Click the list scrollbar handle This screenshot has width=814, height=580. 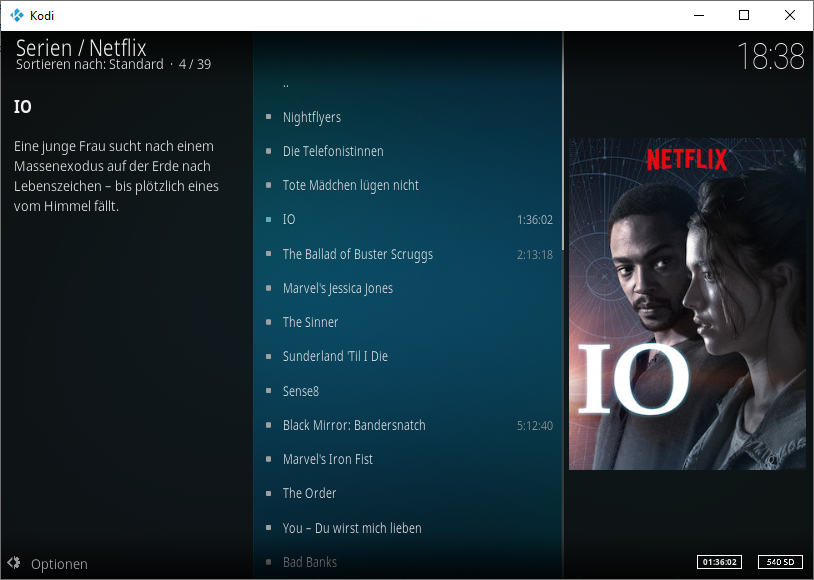click(x=563, y=140)
